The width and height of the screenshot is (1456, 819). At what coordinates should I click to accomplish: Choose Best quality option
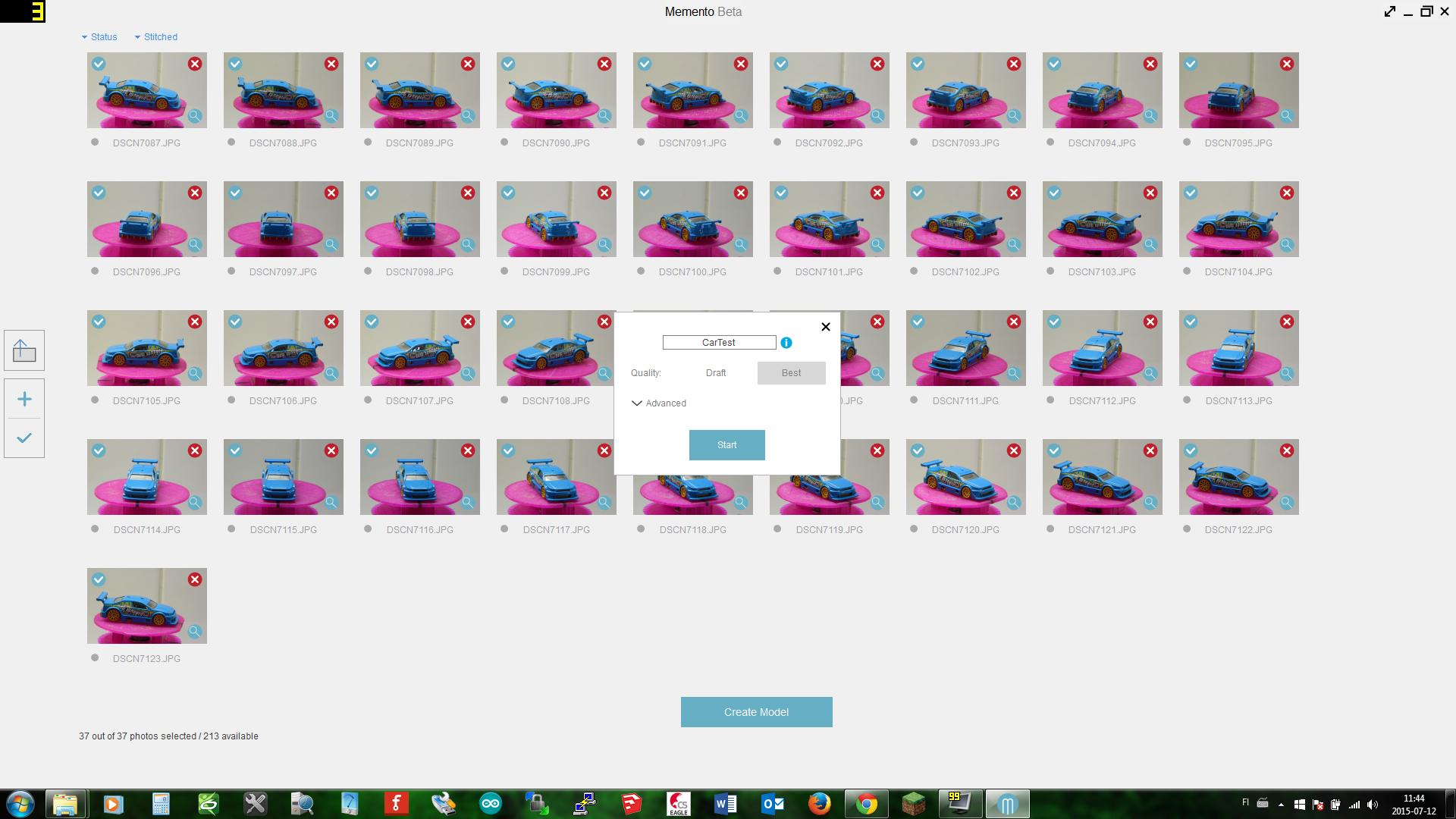click(791, 373)
